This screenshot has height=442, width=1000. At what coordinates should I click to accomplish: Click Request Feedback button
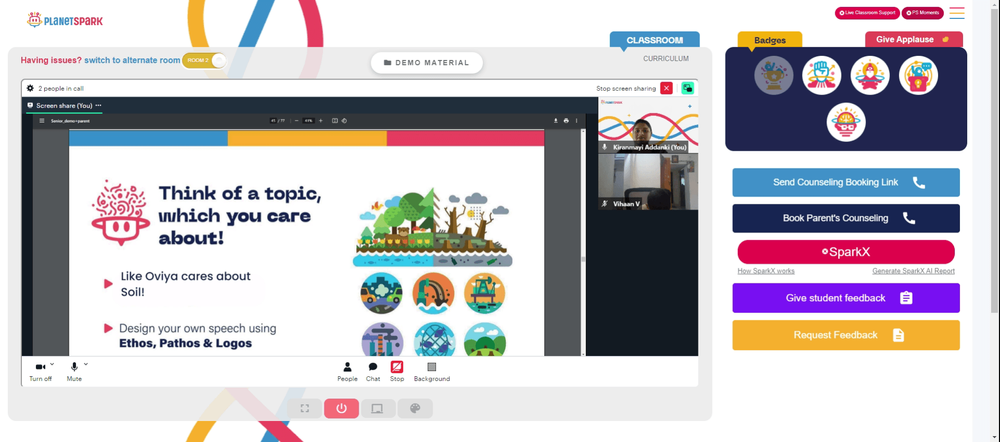pyautogui.click(x=846, y=335)
